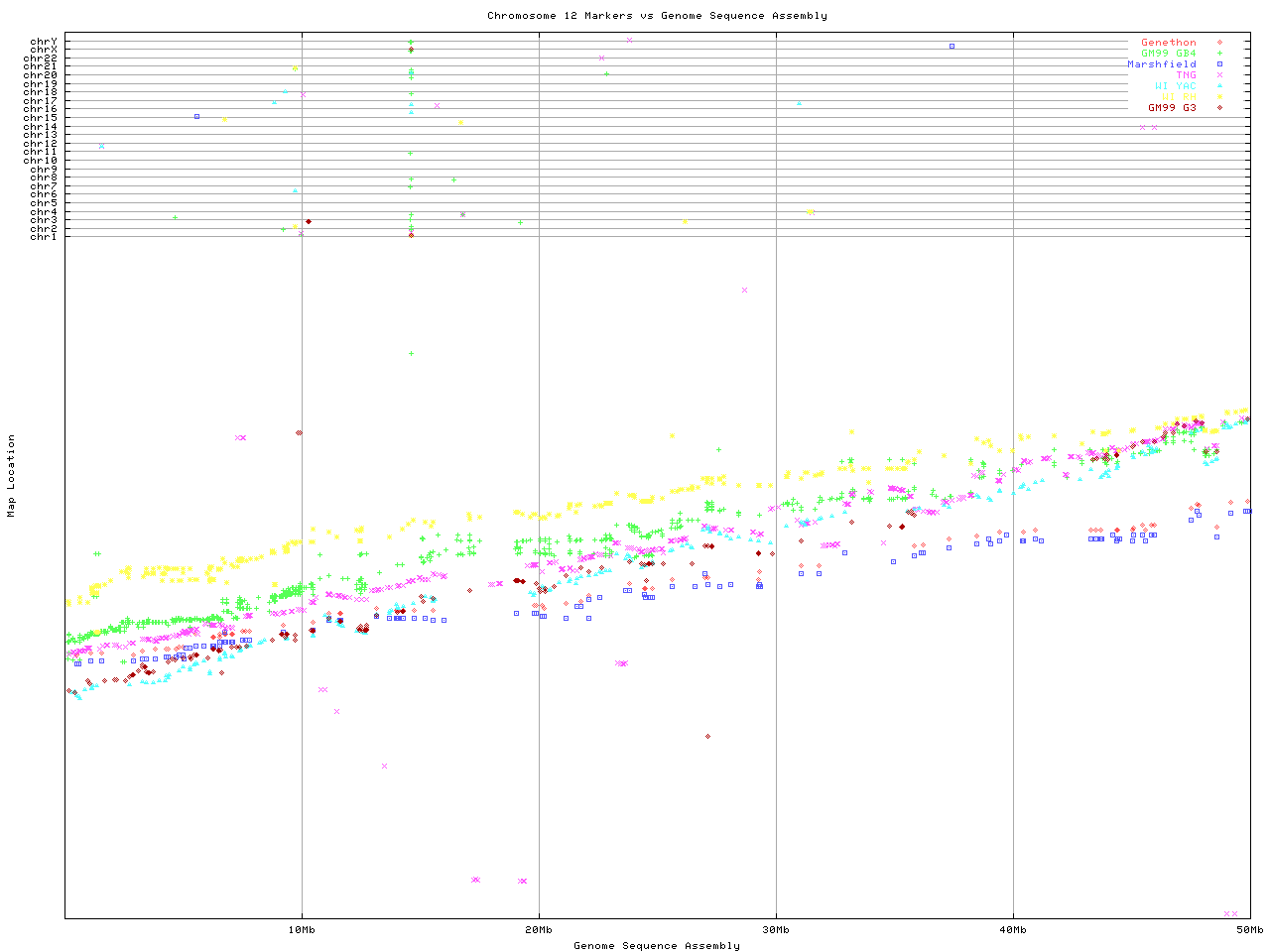Click the blue square Marshfield legend marker
1270x952 pixels.
[x=1219, y=64]
